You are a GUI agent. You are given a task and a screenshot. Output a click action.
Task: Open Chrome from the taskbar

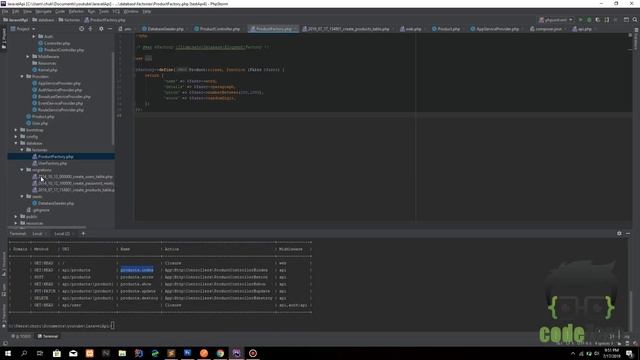click(x=220, y=353)
